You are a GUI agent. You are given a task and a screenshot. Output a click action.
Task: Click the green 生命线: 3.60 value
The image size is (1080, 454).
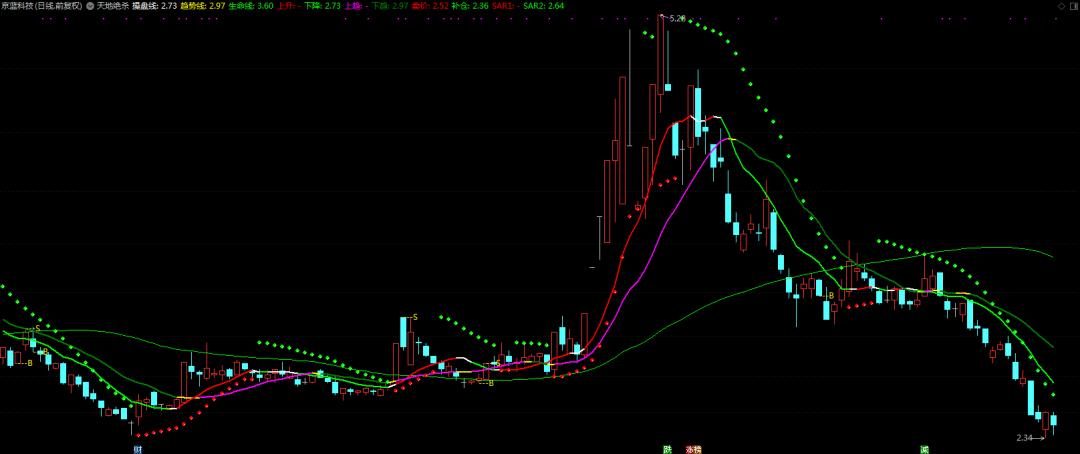[251, 6]
